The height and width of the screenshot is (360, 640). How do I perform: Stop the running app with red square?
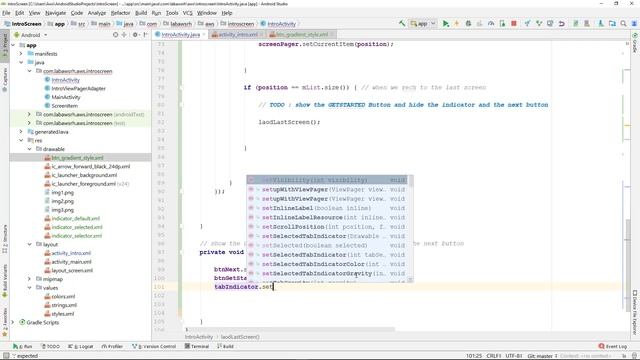pyautogui.click(x=514, y=24)
